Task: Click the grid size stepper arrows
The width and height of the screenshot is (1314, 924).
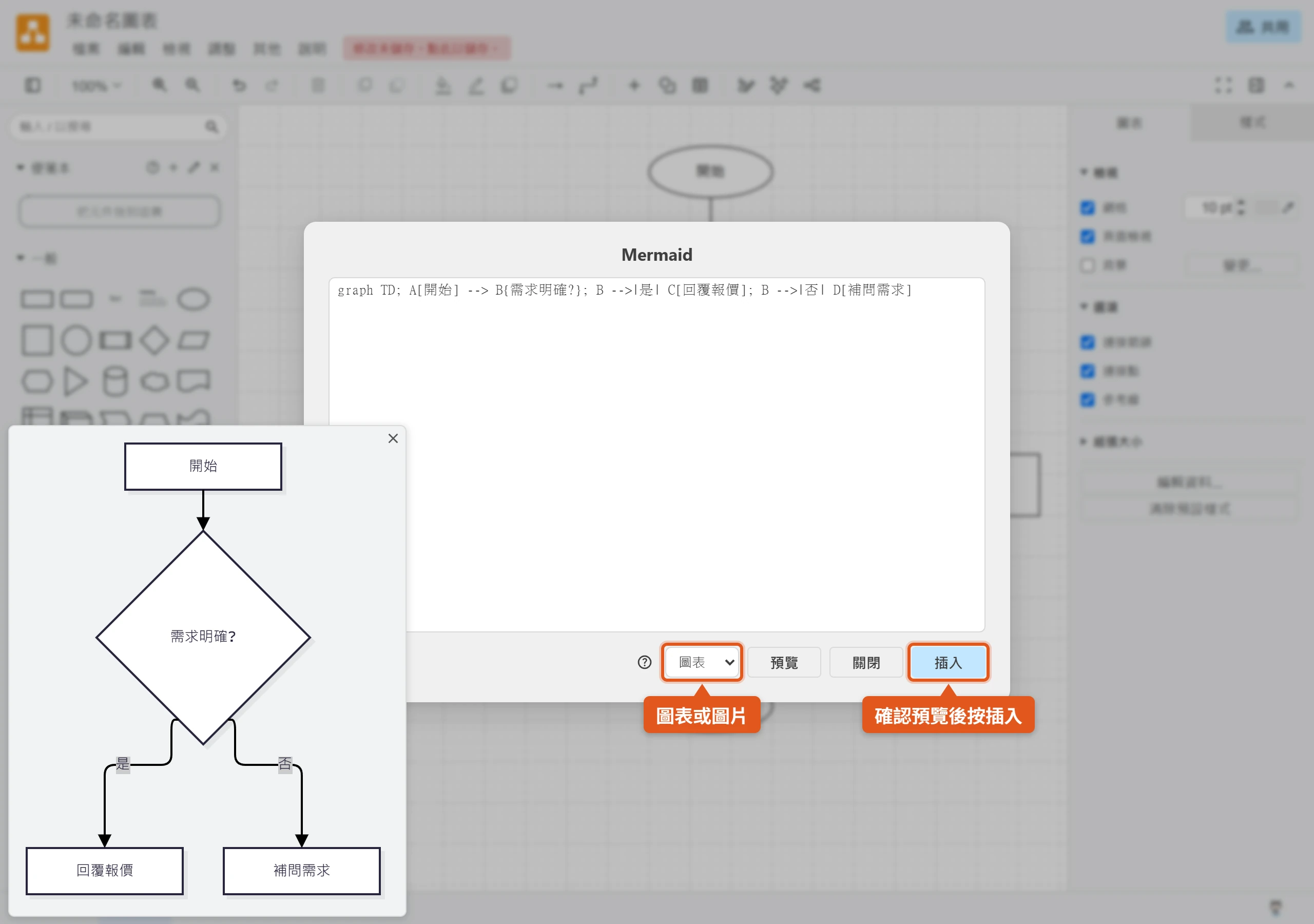Action: tap(1241, 207)
